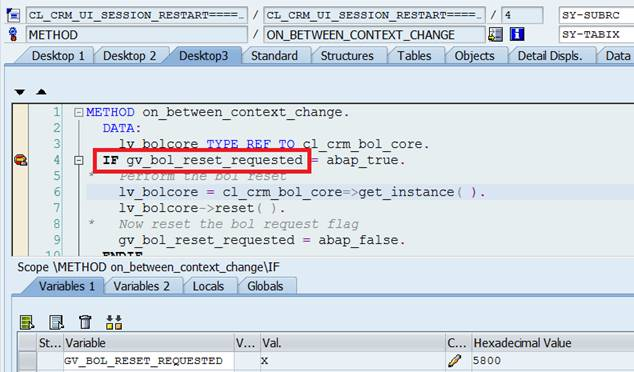Click the SY-TABIX field

(596, 35)
